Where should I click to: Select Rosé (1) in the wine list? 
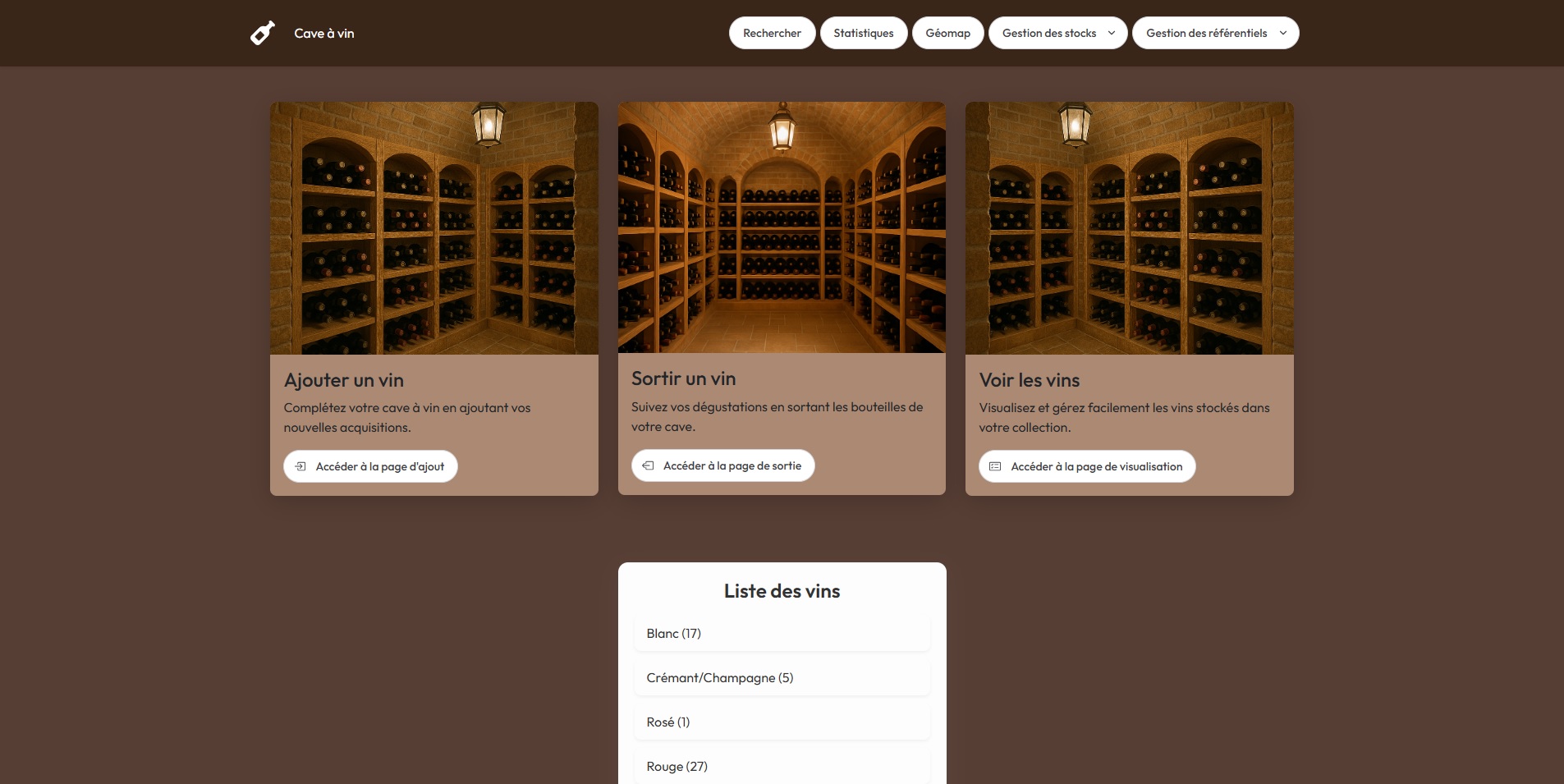782,722
